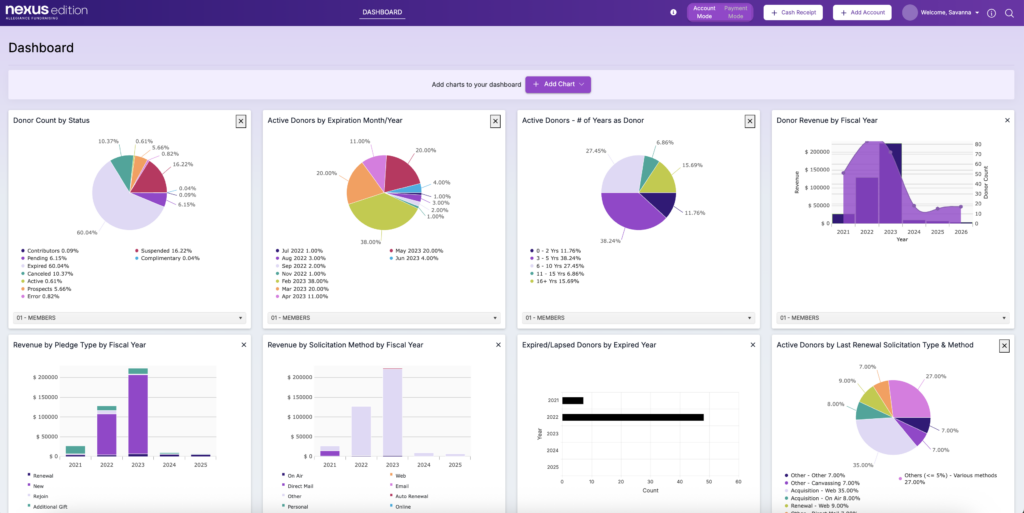
Task: Switch to Payment Mode
Action: pyautogui.click(x=735, y=12)
